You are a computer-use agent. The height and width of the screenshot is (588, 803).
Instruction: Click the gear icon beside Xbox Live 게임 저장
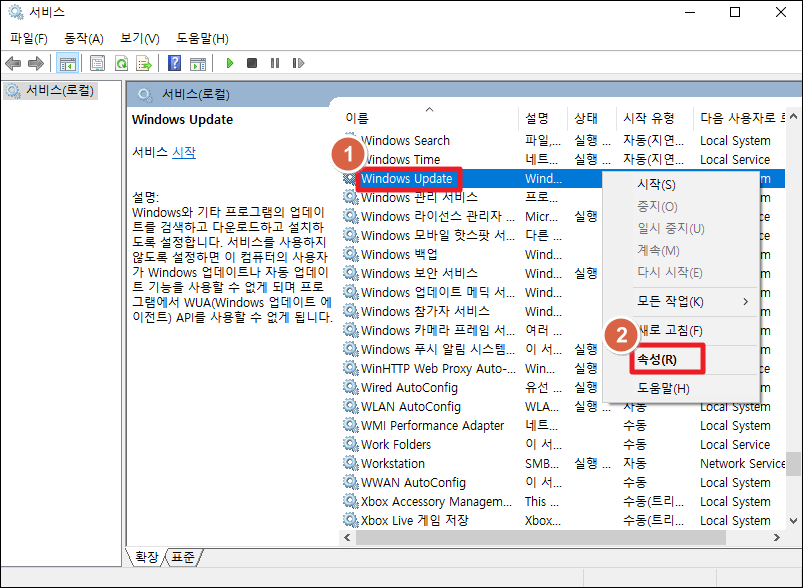click(x=351, y=520)
